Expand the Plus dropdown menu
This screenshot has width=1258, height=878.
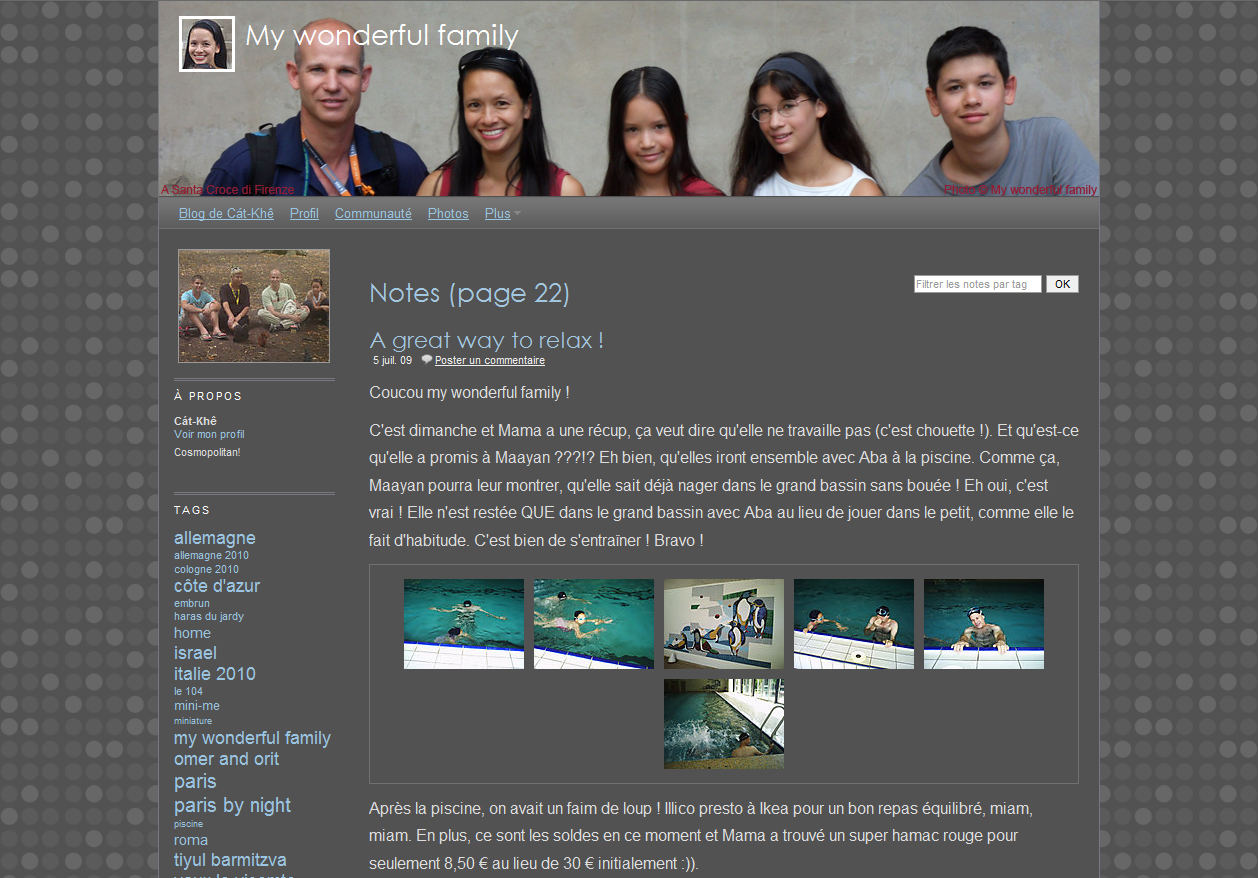tap(501, 214)
